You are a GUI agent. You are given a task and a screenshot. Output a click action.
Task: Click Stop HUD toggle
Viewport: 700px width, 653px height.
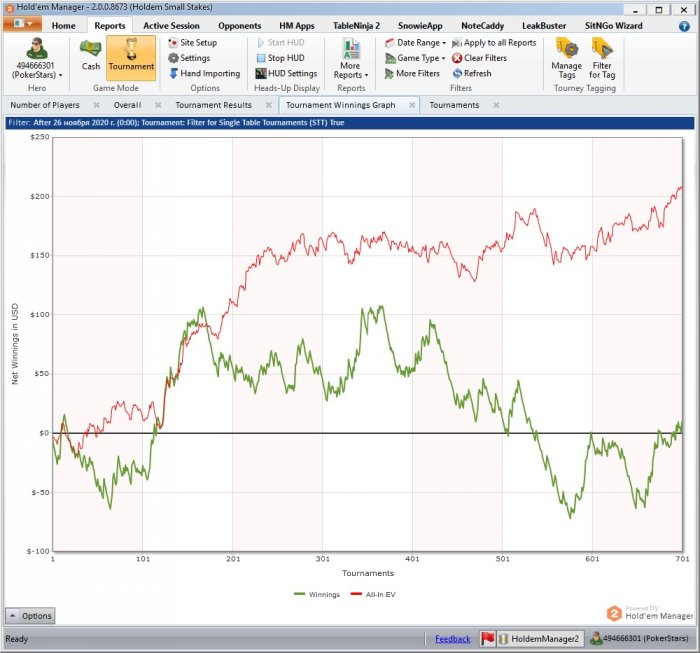pos(281,58)
